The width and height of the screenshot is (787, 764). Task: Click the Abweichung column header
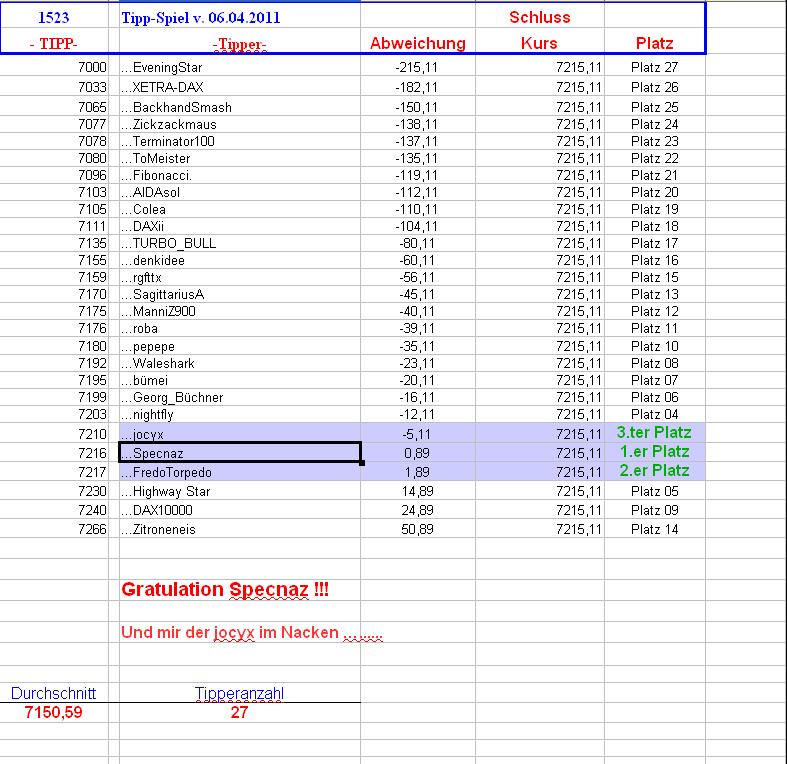click(x=418, y=43)
